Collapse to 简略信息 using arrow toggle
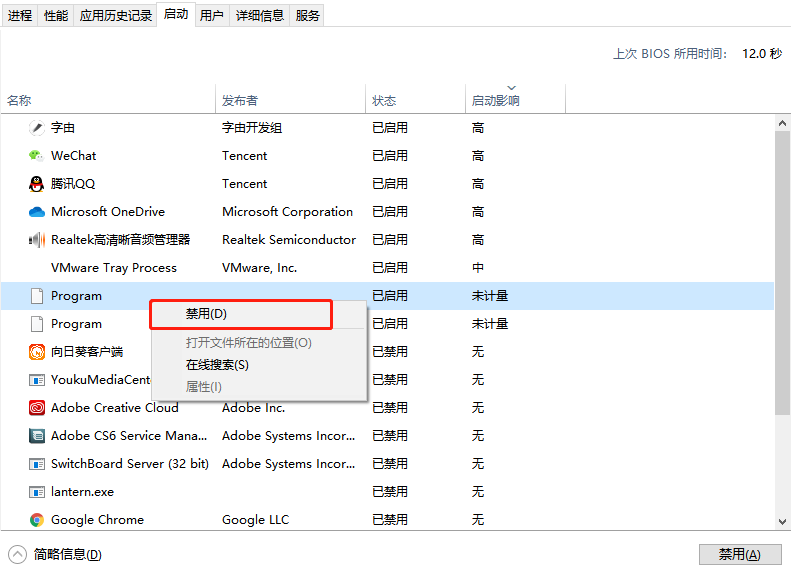The width and height of the screenshot is (791, 579). tap(18, 555)
